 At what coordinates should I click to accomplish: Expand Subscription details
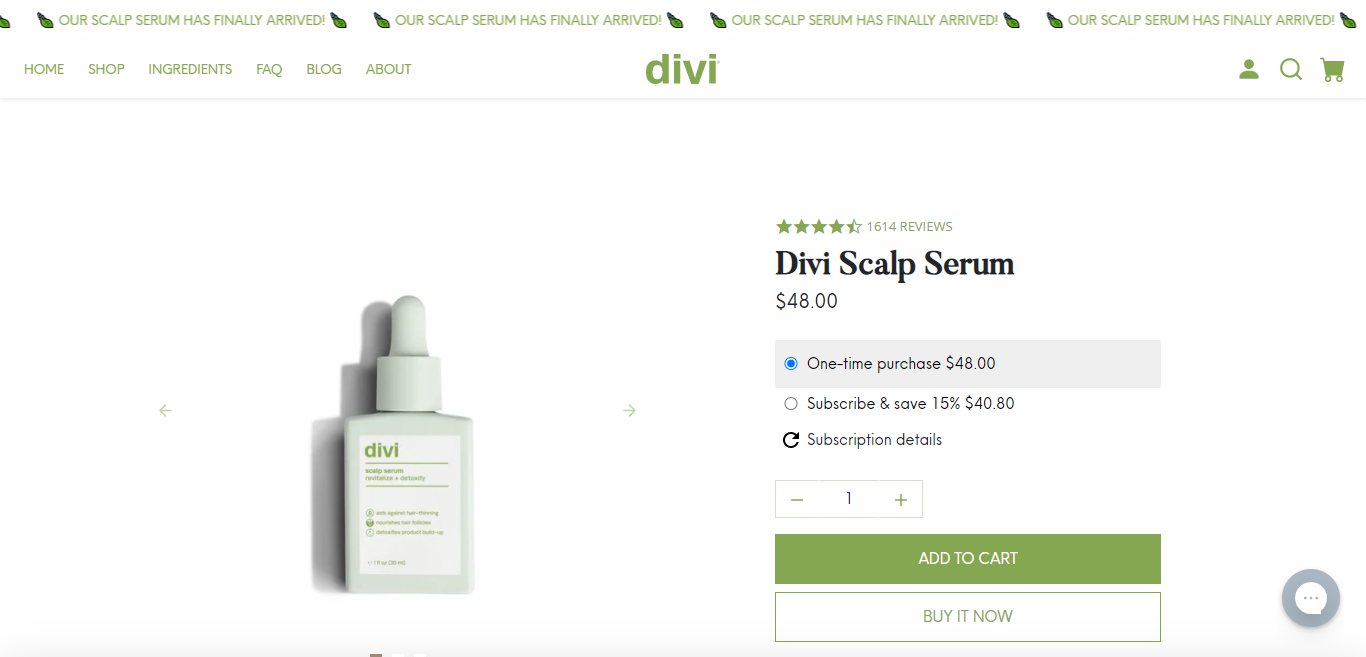point(874,440)
